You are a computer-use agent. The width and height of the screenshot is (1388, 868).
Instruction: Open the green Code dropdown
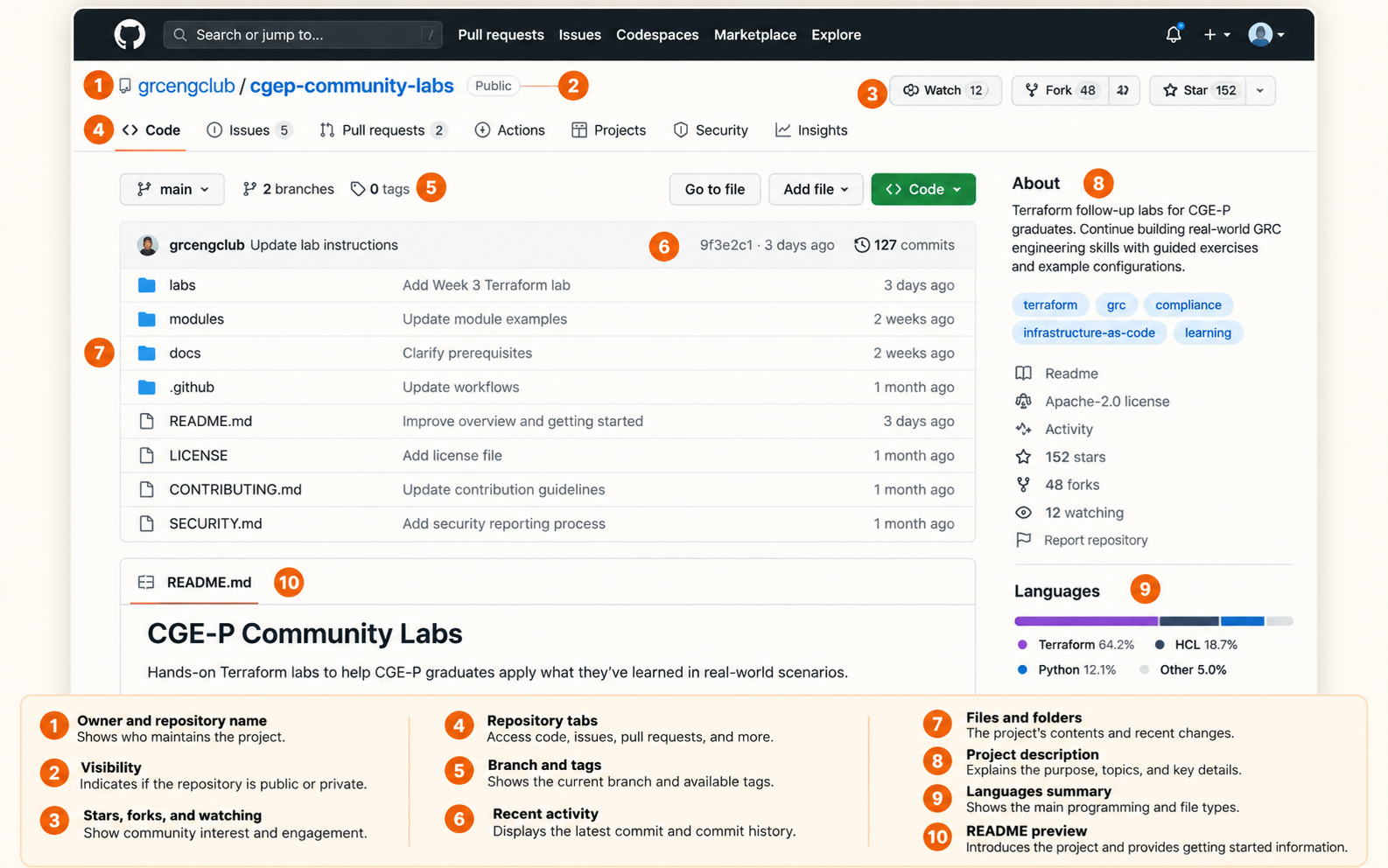point(923,189)
